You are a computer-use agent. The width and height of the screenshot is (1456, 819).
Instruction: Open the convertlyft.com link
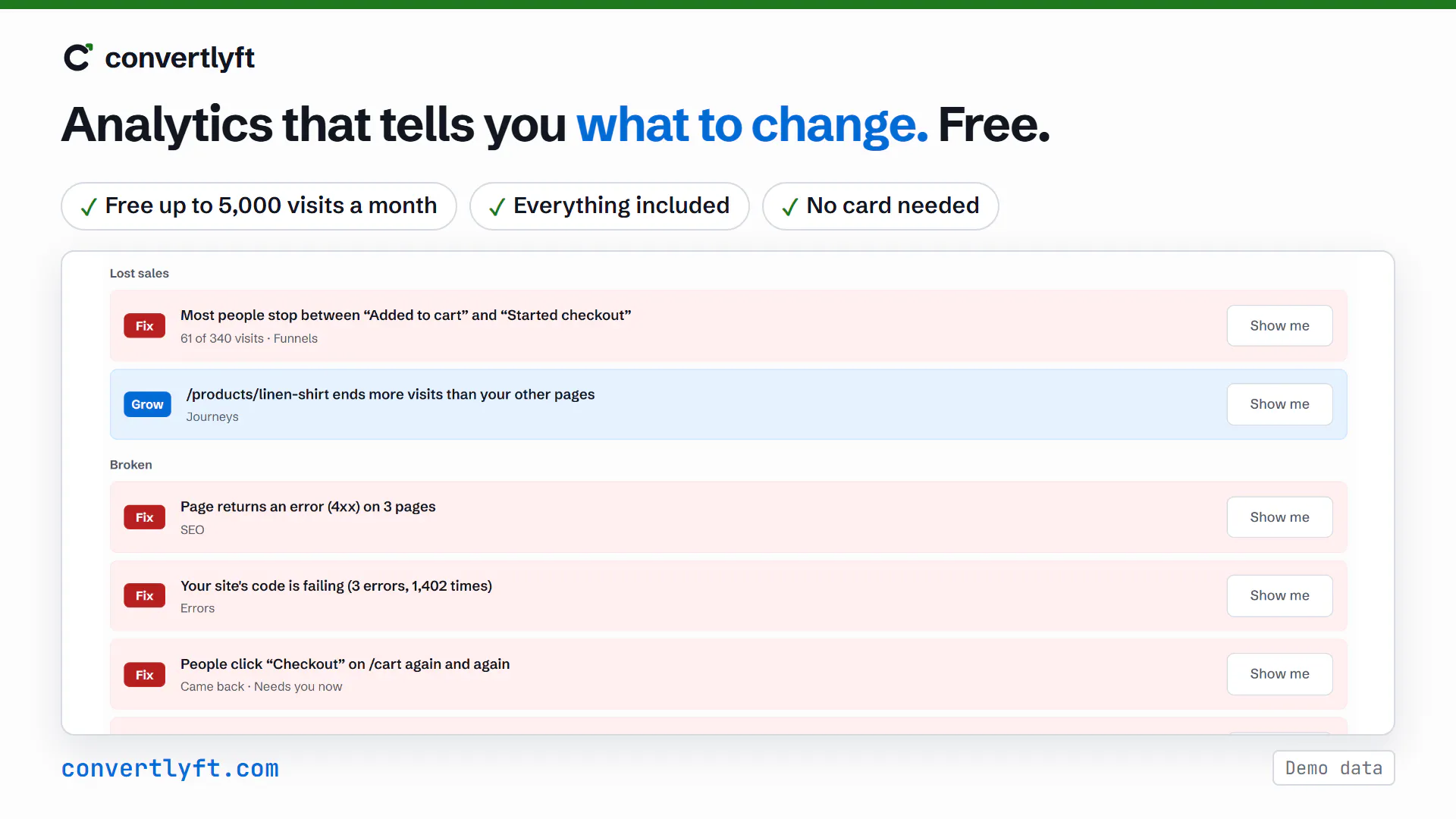tap(170, 768)
